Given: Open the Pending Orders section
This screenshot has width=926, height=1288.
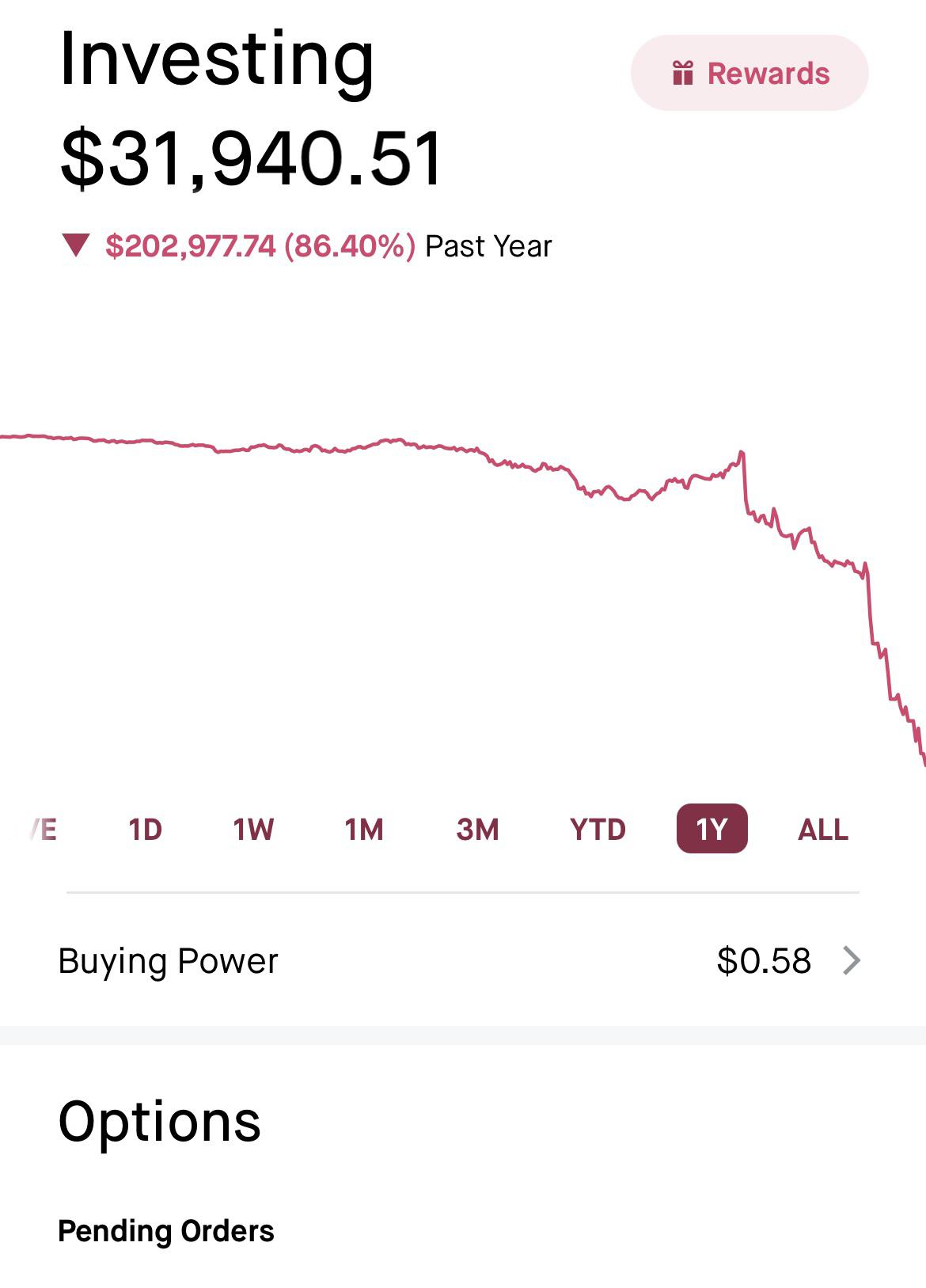Looking at the screenshot, I should [x=166, y=1231].
